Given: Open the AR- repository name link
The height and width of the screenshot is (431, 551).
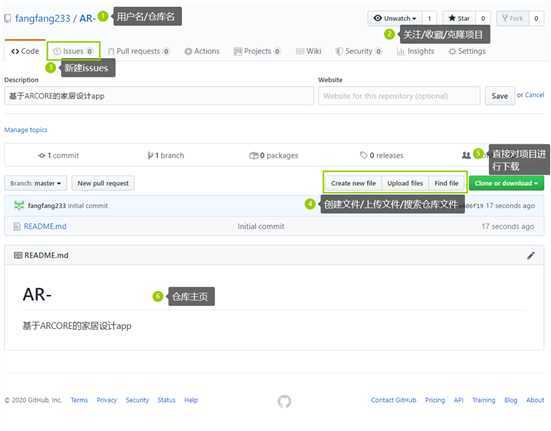Looking at the screenshot, I should [x=87, y=18].
